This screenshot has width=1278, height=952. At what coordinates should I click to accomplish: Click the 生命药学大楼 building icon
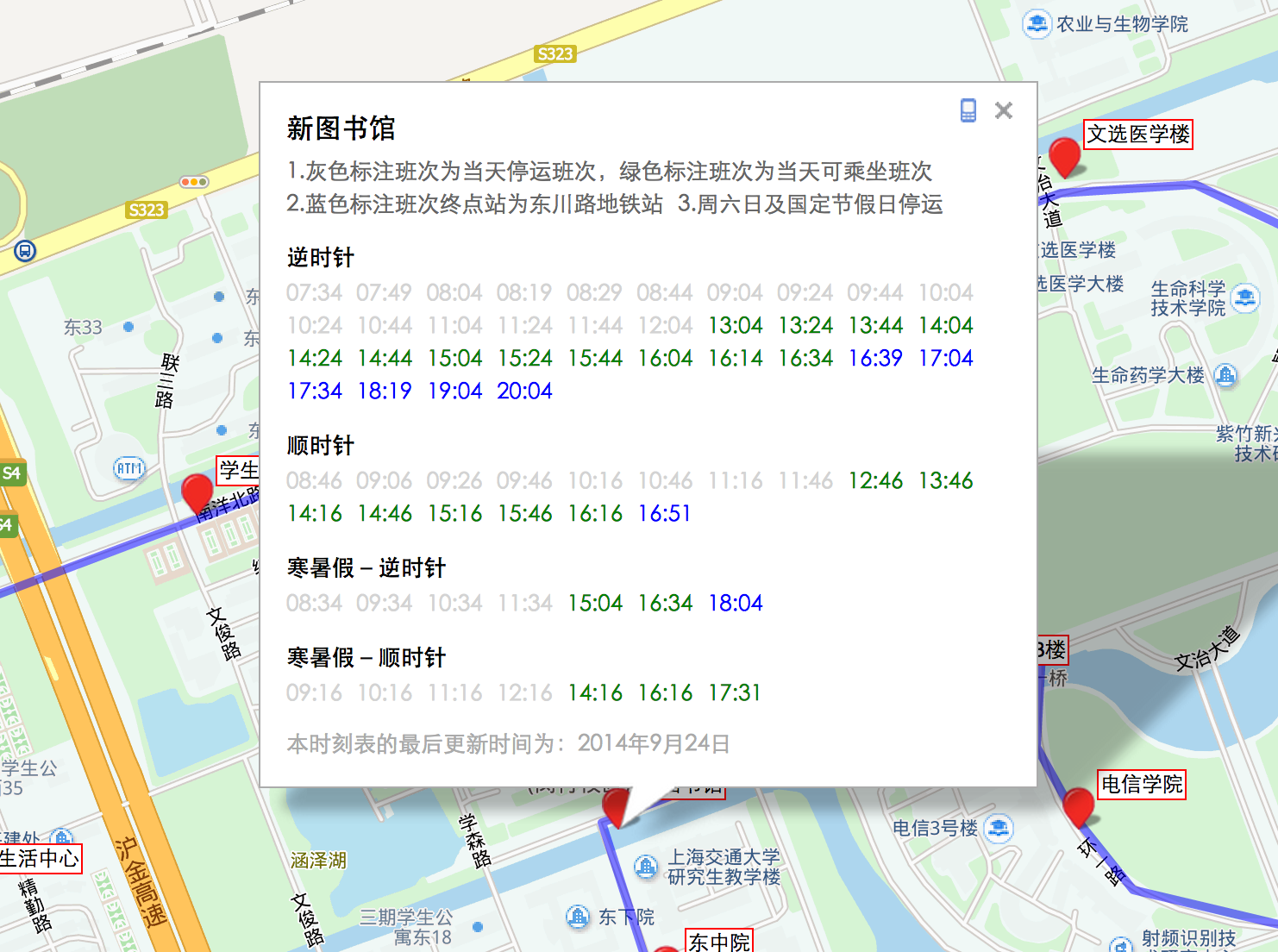coord(1225,375)
